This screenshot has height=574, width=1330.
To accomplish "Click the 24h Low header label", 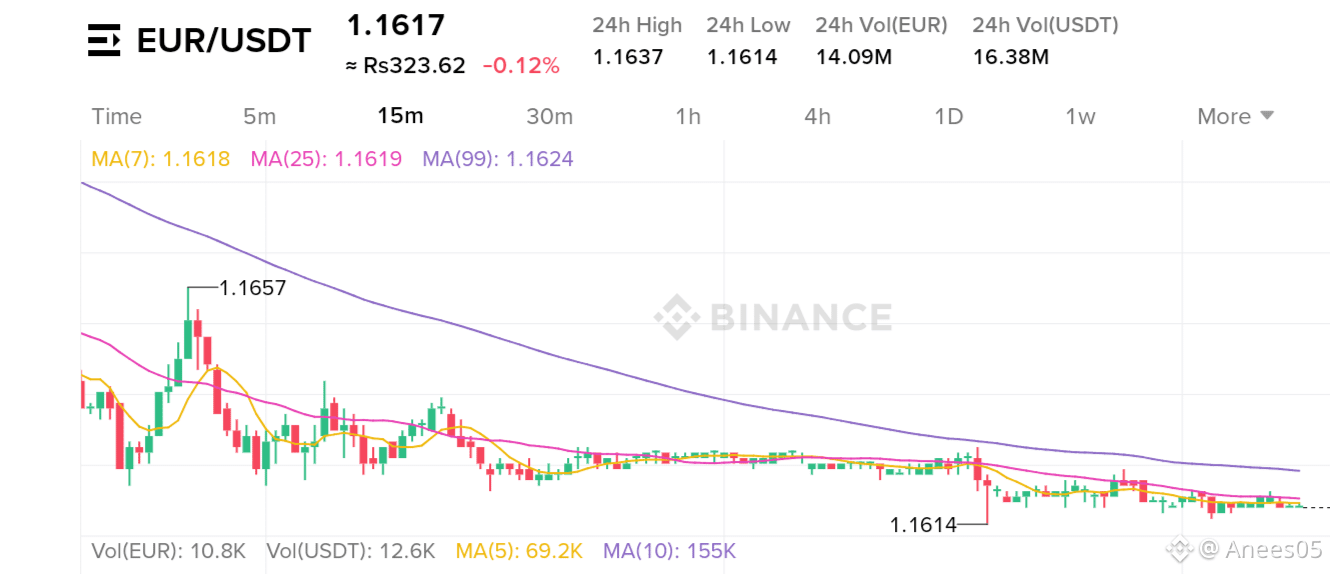I will pos(748,25).
